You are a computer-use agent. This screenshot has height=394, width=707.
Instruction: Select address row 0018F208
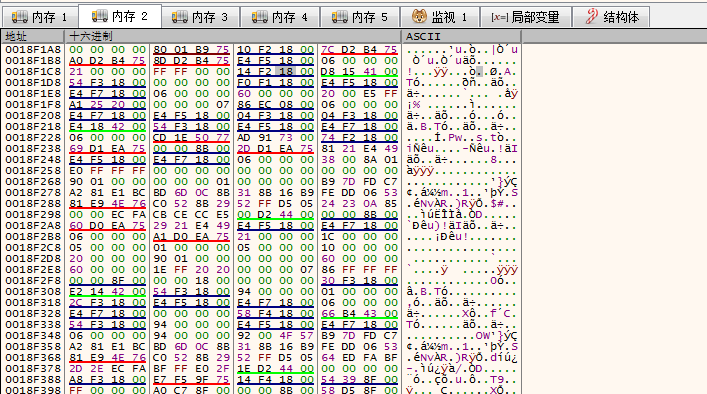33,115
